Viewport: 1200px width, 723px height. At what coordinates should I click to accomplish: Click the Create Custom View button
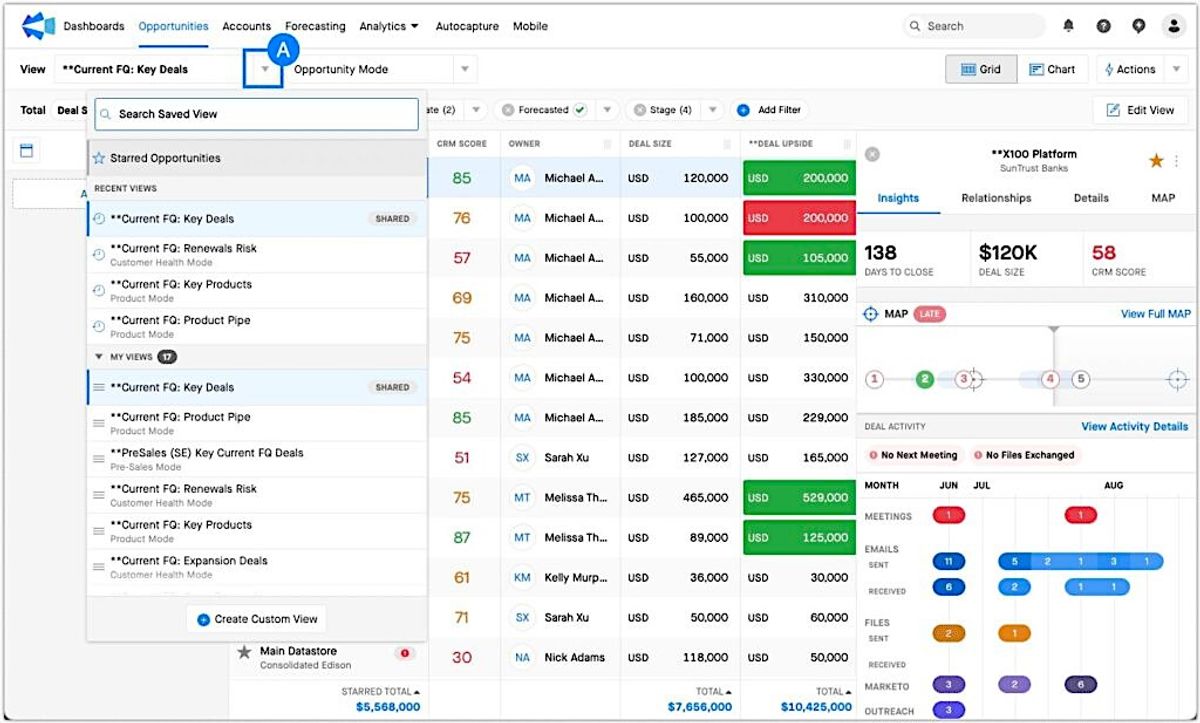pyautogui.click(x=256, y=619)
